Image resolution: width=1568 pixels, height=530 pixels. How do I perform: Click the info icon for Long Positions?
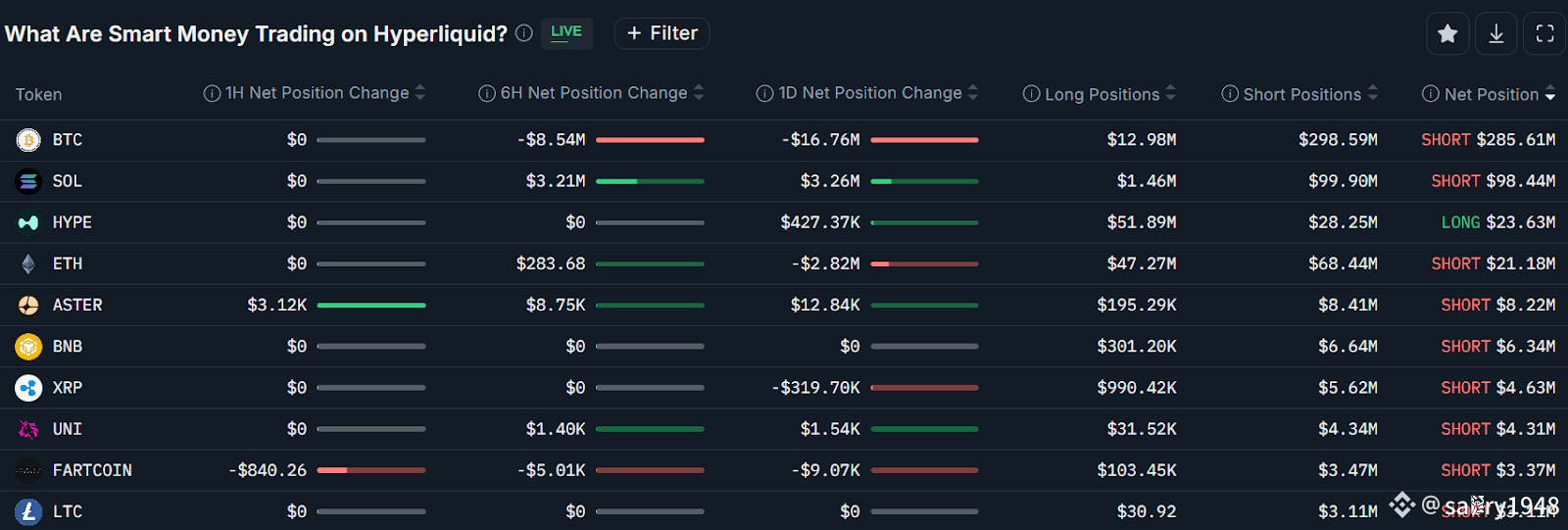tap(1031, 94)
